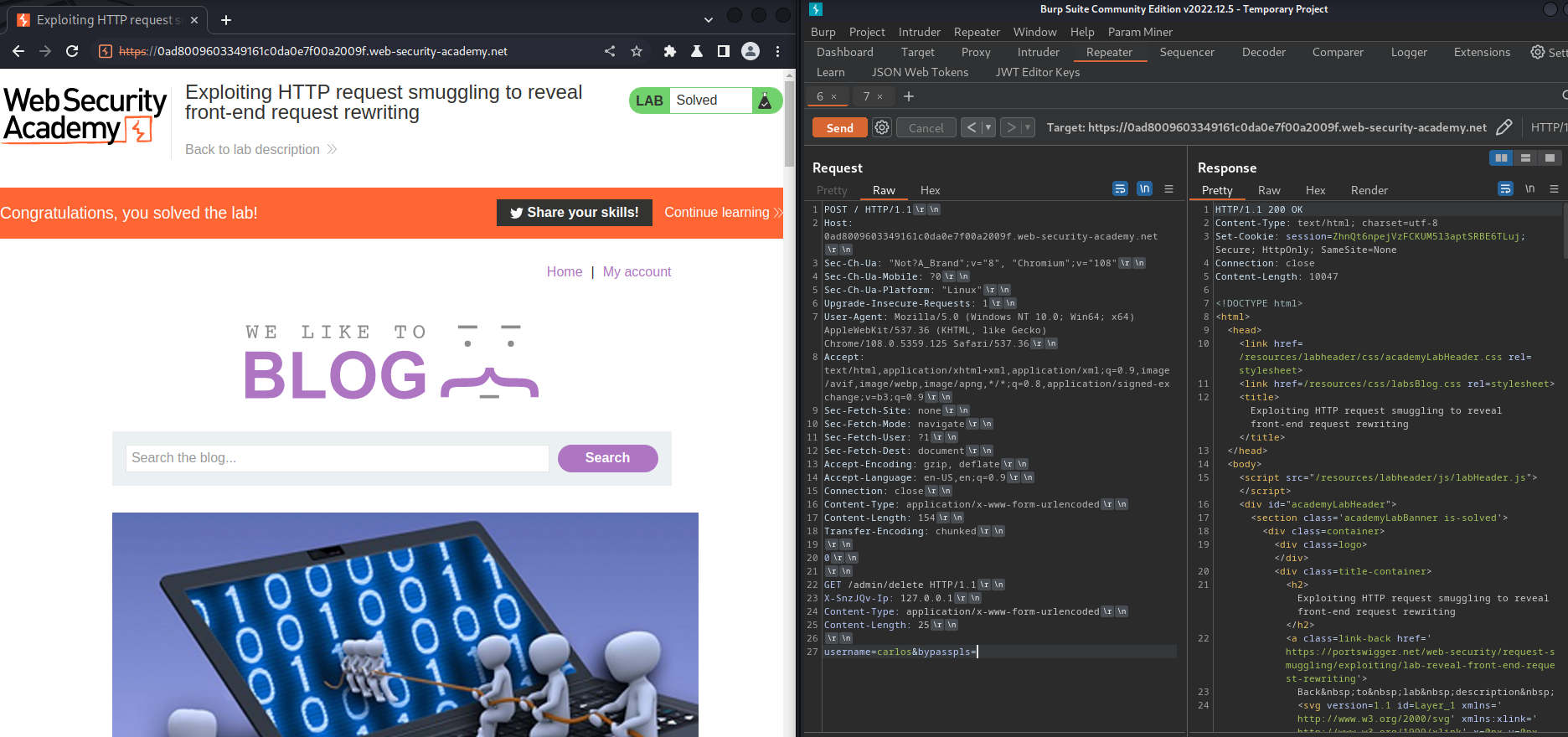Edit the target with the pencil icon
The image size is (1568, 737).
click(x=1504, y=127)
